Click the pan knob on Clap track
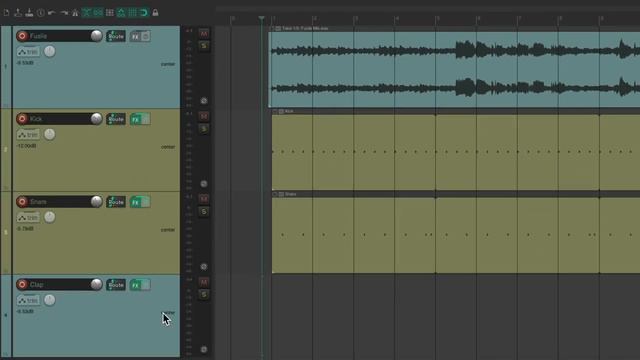640x360 pixels. [x=49, y=300]
